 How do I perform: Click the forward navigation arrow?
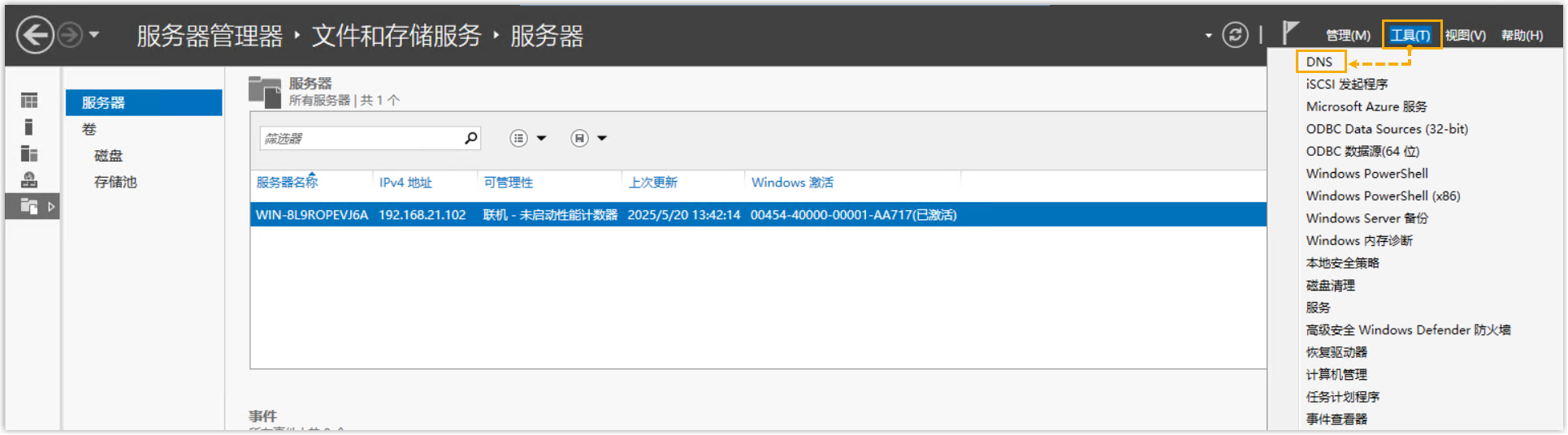coord(71,36)
